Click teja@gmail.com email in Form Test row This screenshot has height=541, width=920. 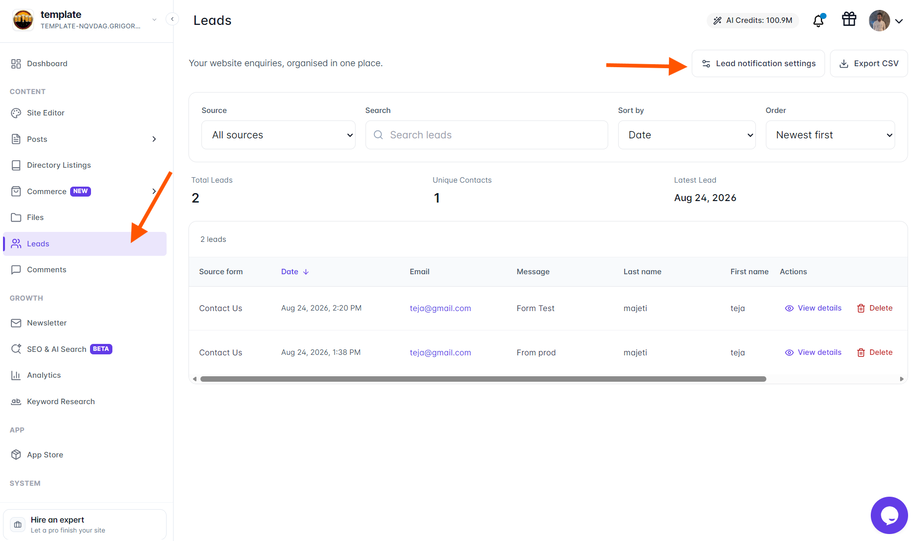[440, 308]
